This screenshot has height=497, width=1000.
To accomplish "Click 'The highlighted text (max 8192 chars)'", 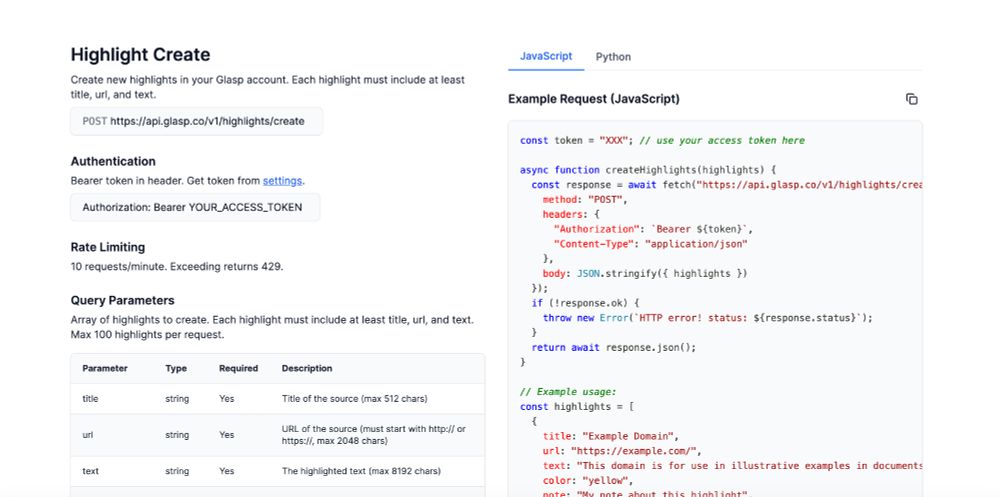I will click(361, 471).
